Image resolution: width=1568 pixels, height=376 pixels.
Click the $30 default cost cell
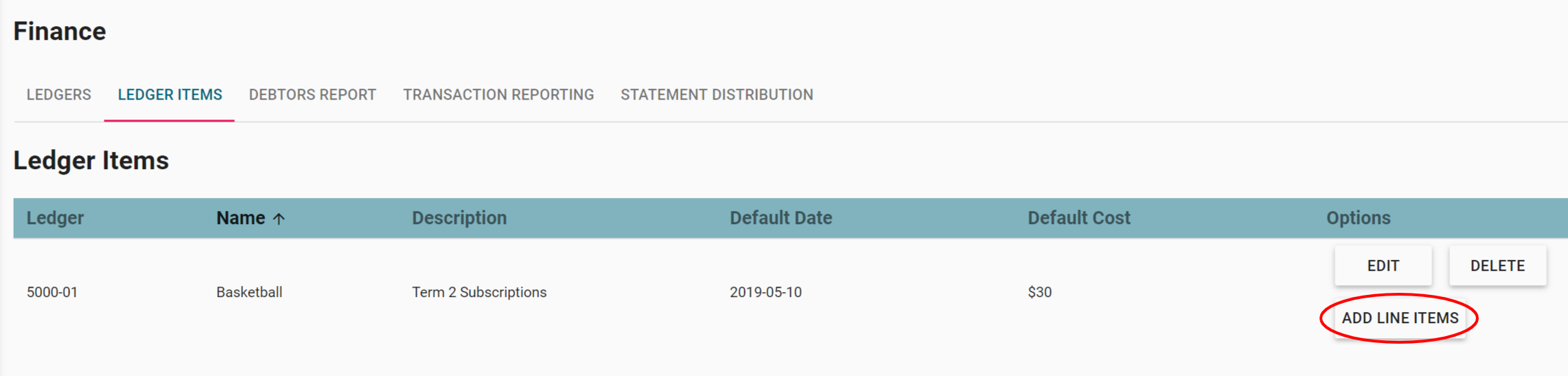point(1039,292)
